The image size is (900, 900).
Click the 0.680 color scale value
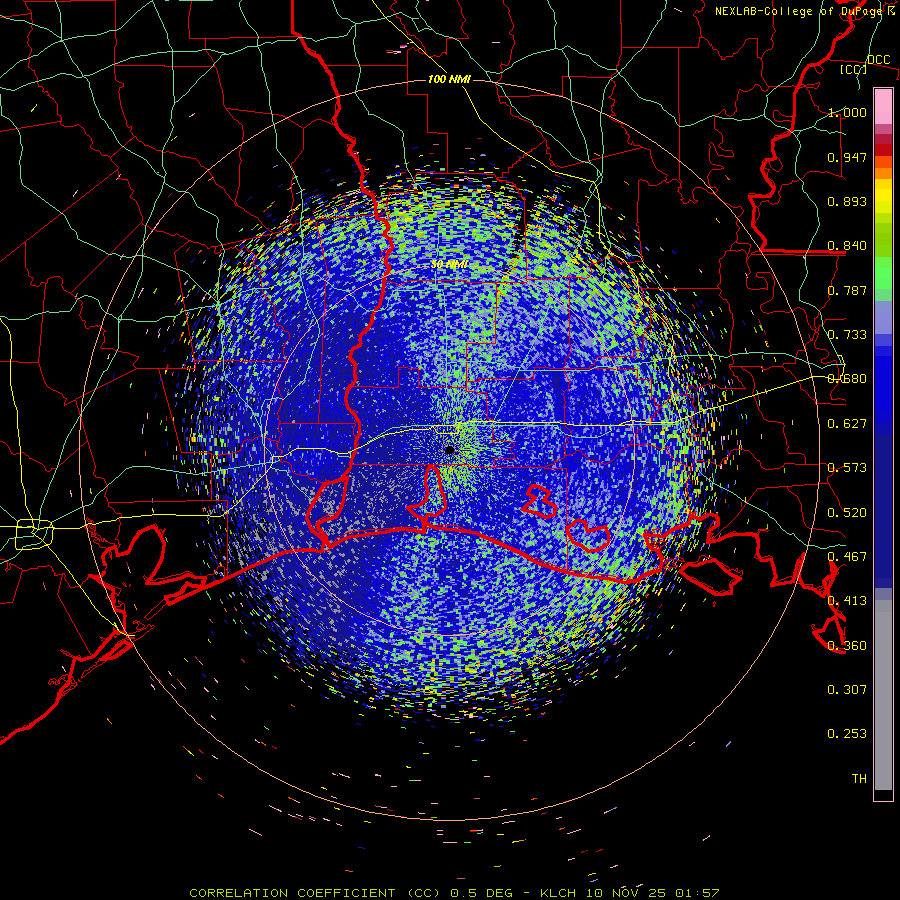(x=847, y=379)
